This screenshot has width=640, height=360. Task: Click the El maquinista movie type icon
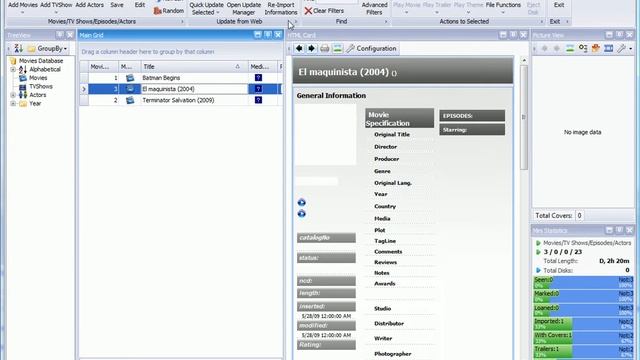coord(130,89)
